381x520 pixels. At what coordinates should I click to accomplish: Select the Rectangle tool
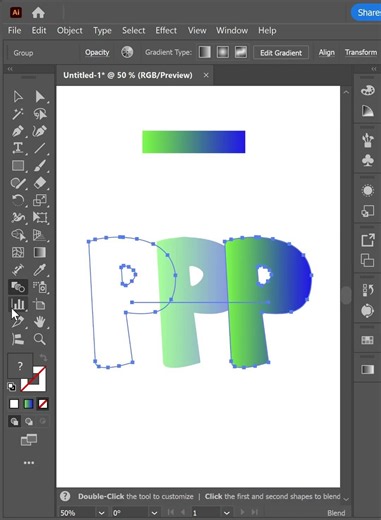(x=18, y=166)
